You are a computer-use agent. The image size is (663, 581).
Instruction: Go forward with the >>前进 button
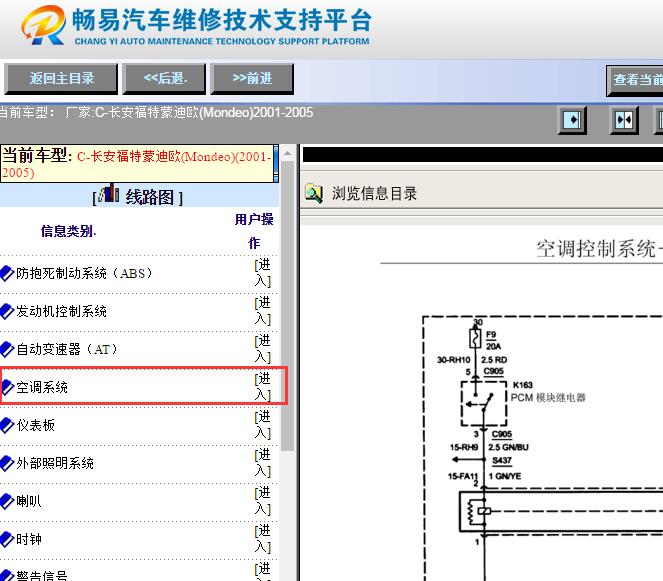[252, 79]
